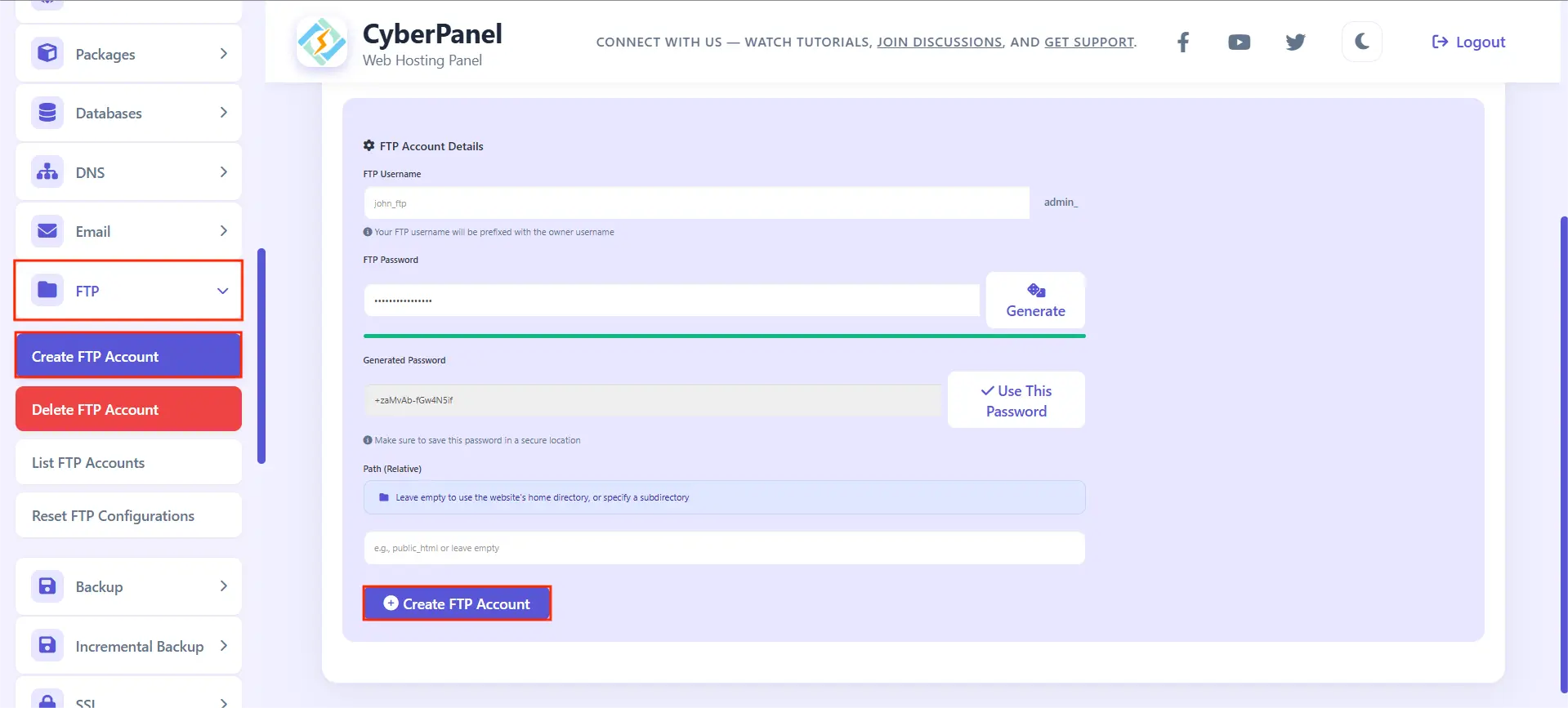The image size is (1568, 708).
Task: Toggle dark mode moon button
Action: click(x=1362, y=42)
